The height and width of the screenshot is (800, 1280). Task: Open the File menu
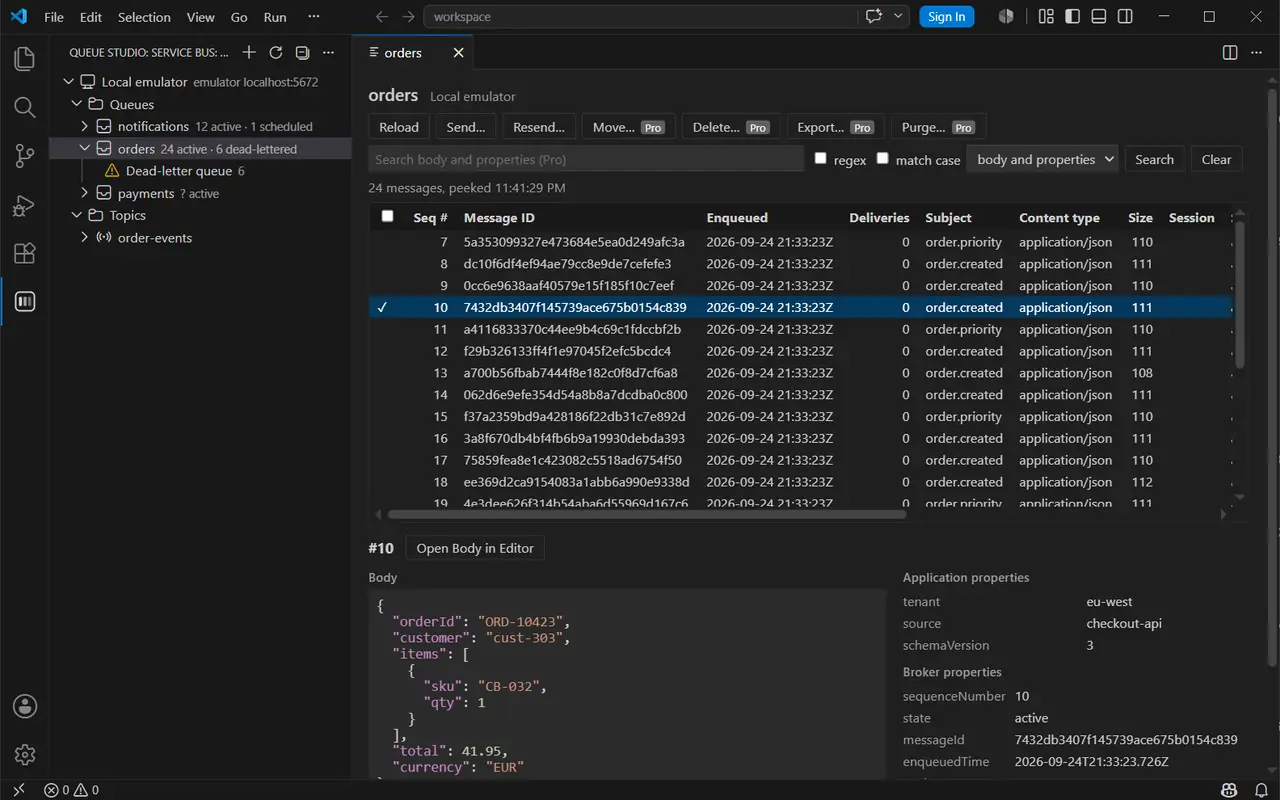point(54,17)
